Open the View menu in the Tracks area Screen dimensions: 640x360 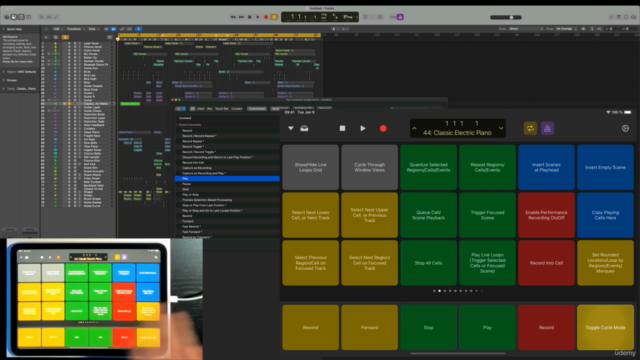click(93, 29)
